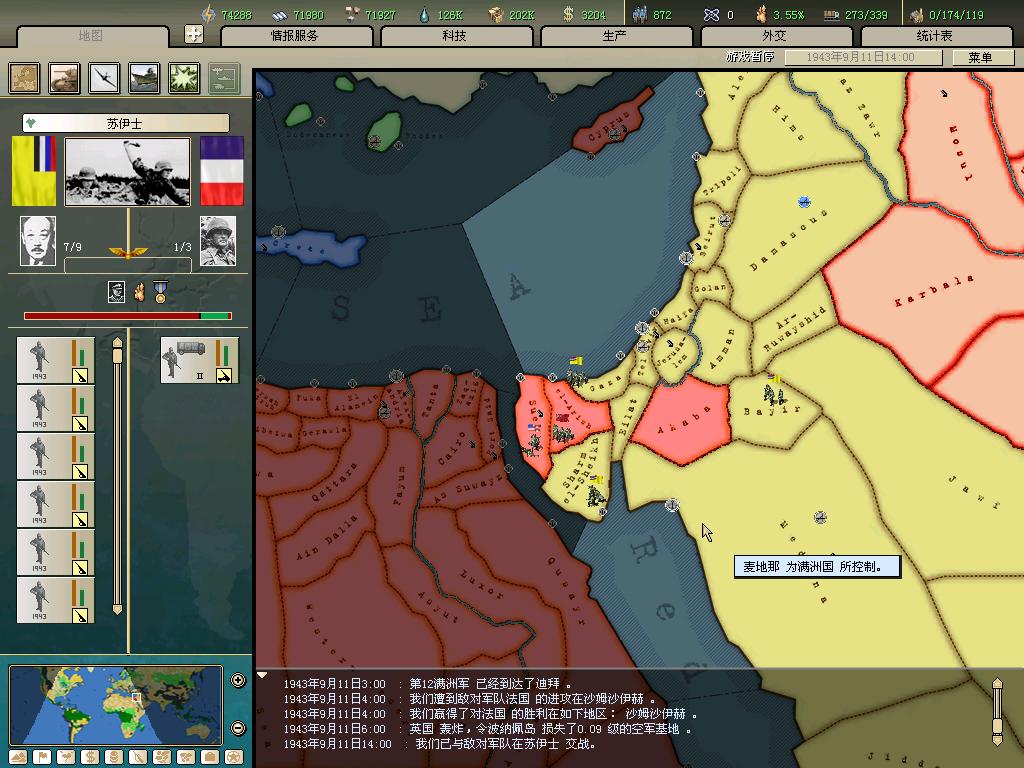Toggle the briefcase map mode
Image resolution: width=1024 pixels, height=768 pixels.
(210, 758)
